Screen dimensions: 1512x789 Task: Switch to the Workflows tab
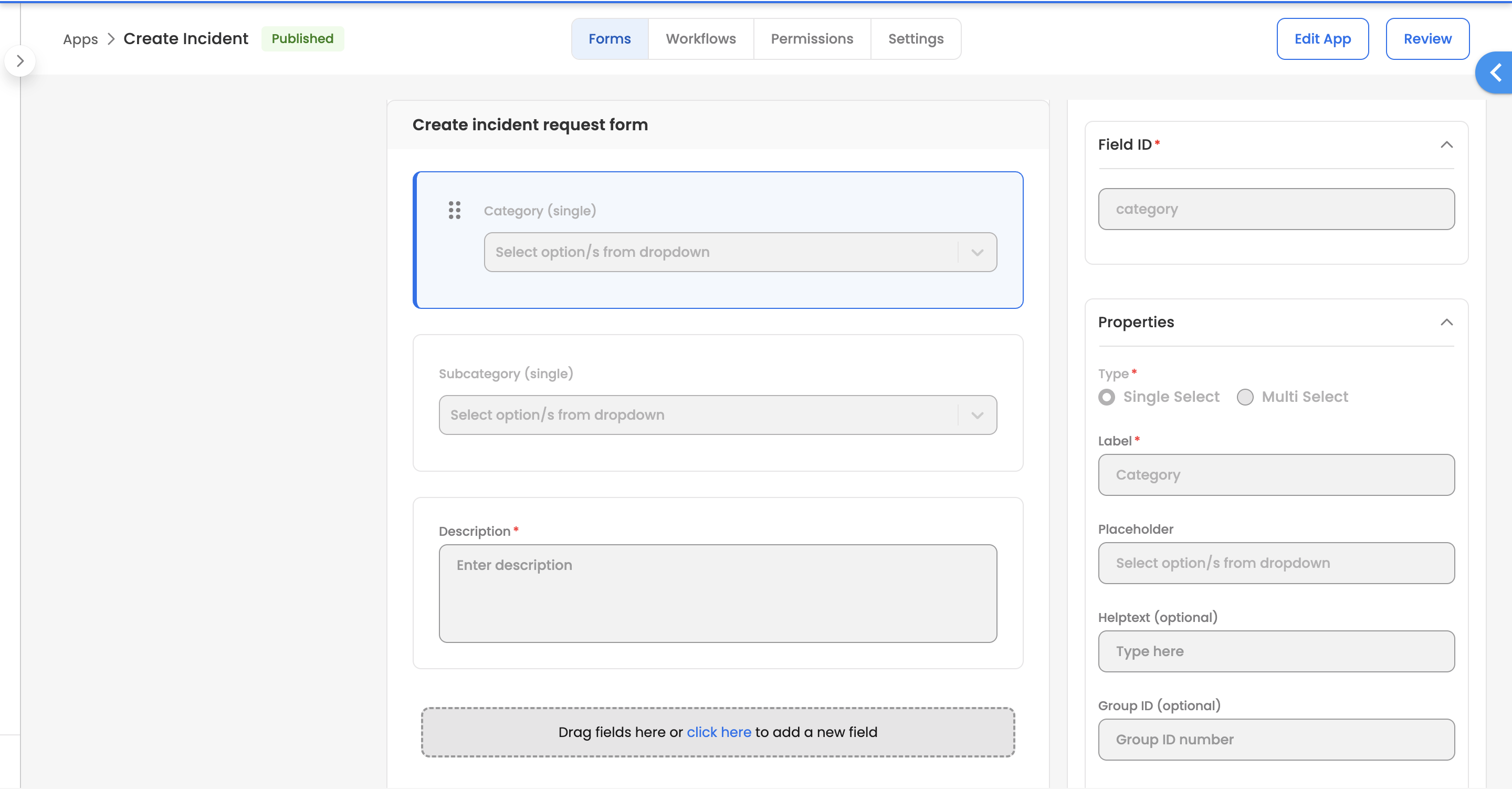[700, 39]
